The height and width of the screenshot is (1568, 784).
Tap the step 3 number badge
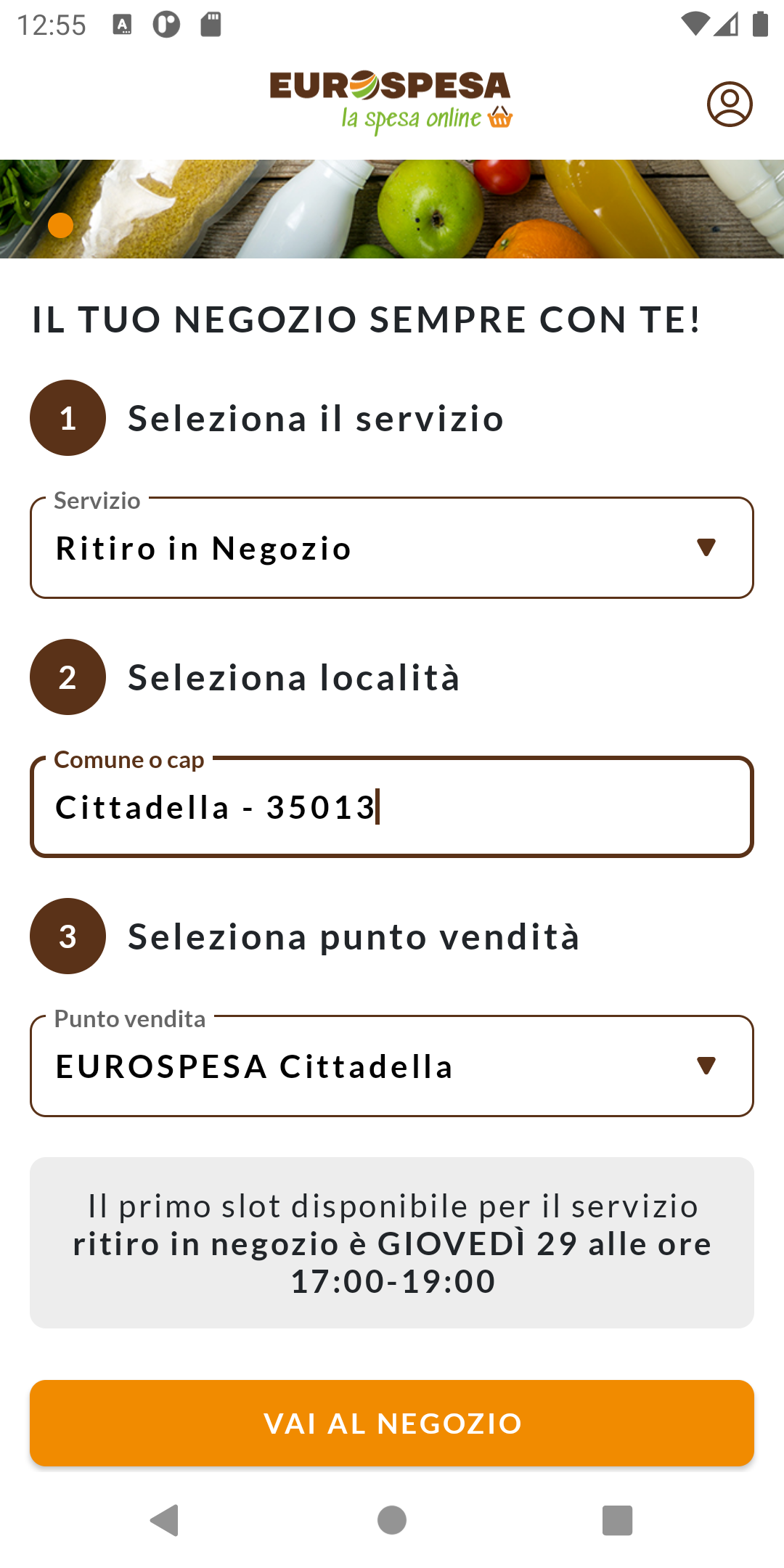(x=68, y=936)
